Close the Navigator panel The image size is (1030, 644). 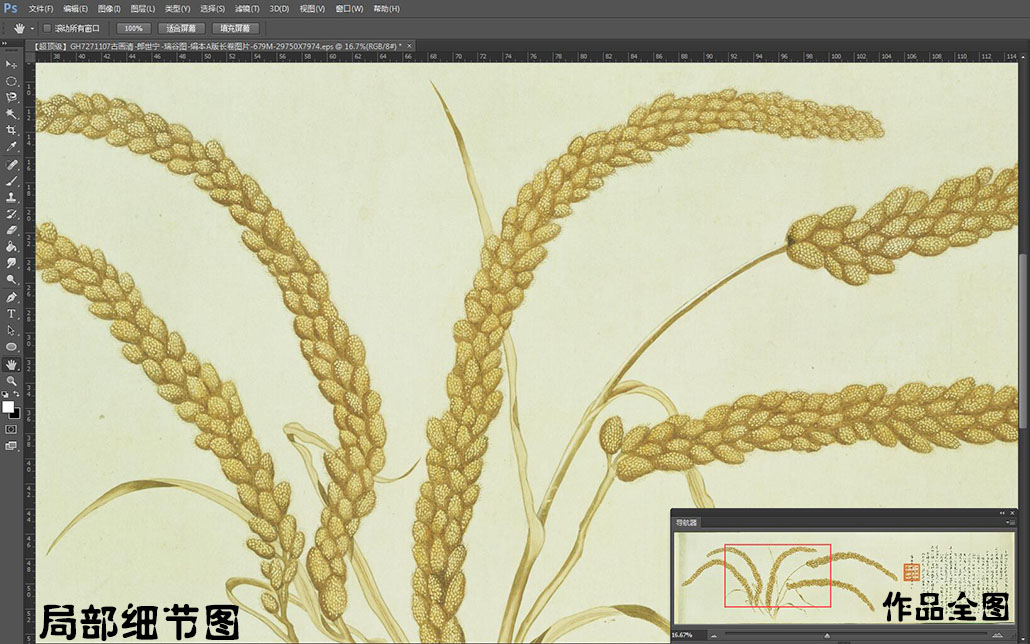(1012, 513)
